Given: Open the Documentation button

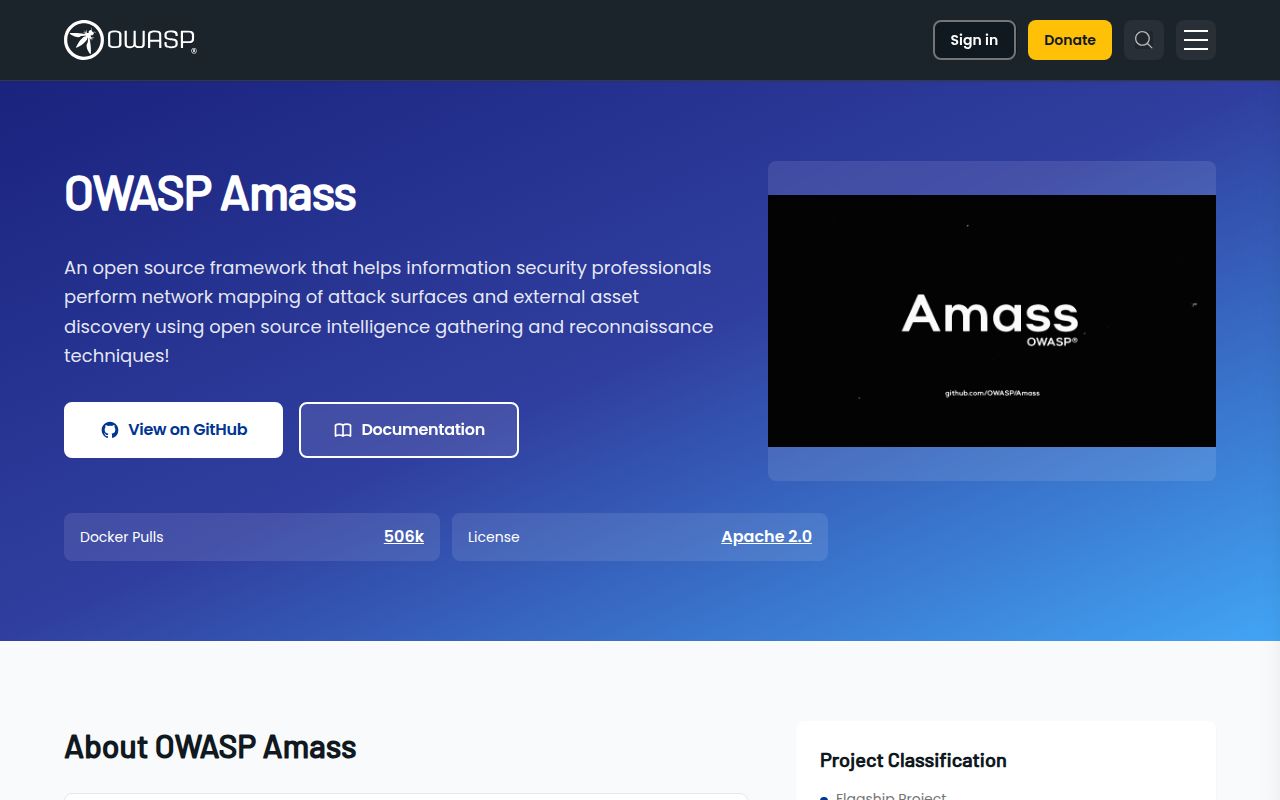Looking at the screenshot, I should point(409,430).
